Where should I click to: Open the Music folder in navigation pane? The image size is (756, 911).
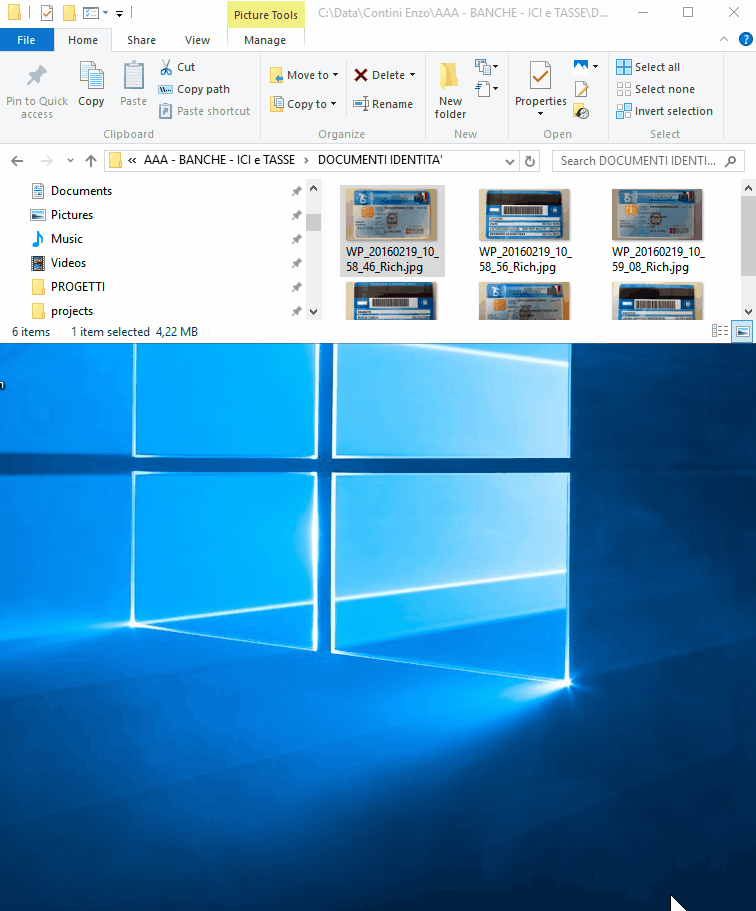coord(67,239)
